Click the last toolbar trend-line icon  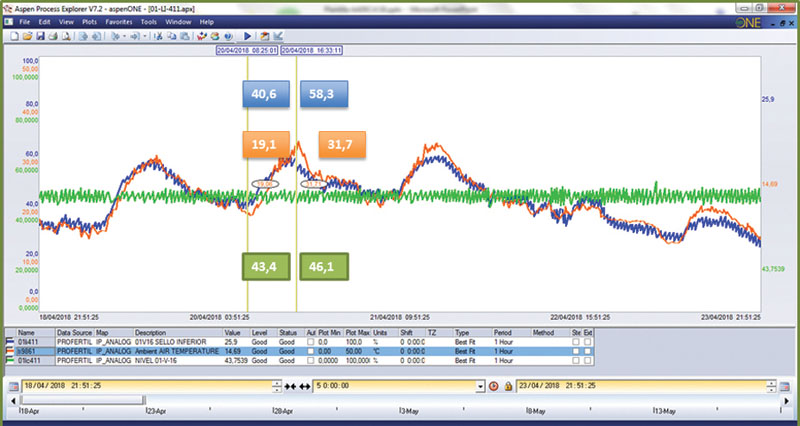coord(278,36)
